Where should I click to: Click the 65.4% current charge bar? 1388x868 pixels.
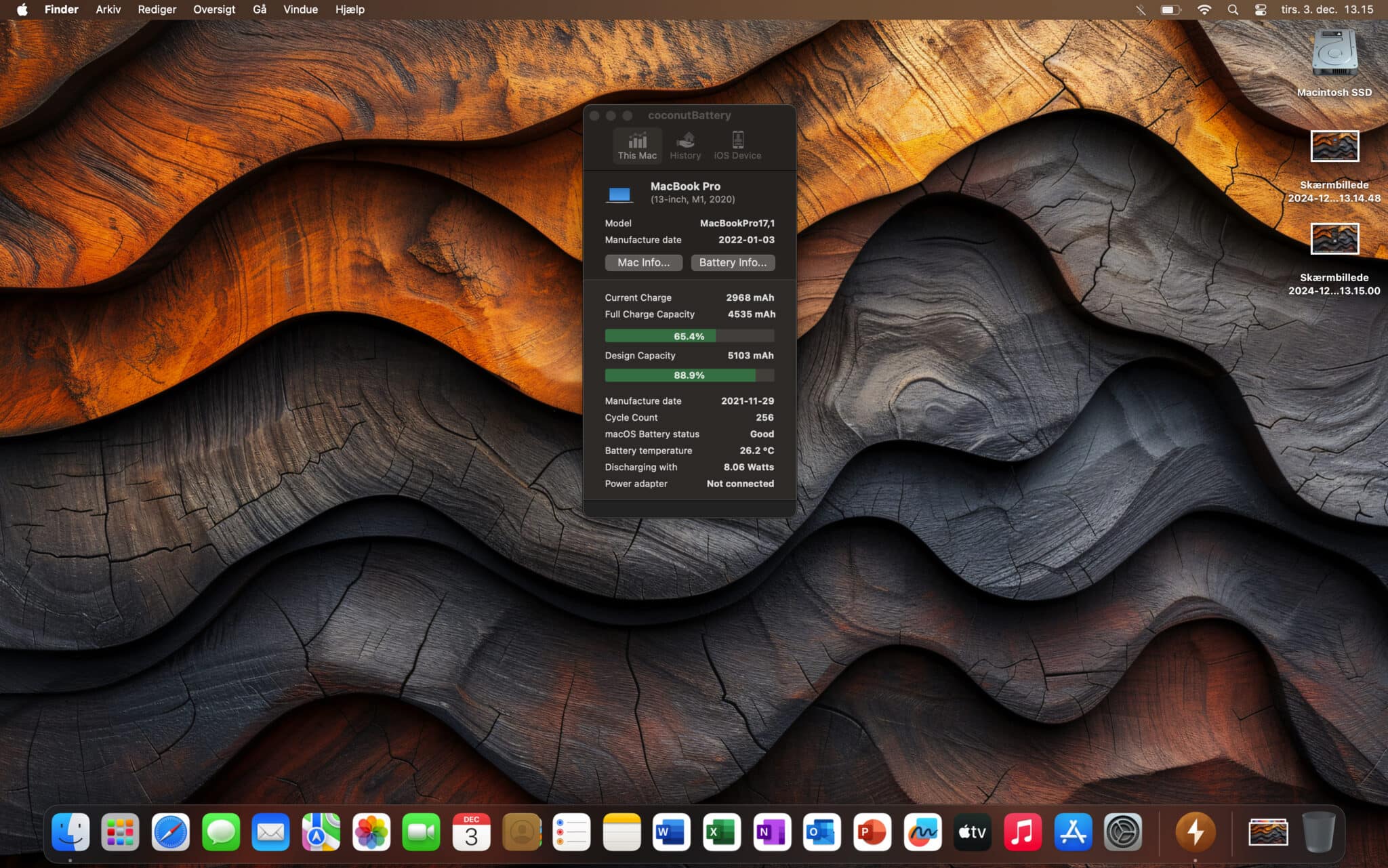[x=689, y=336]
